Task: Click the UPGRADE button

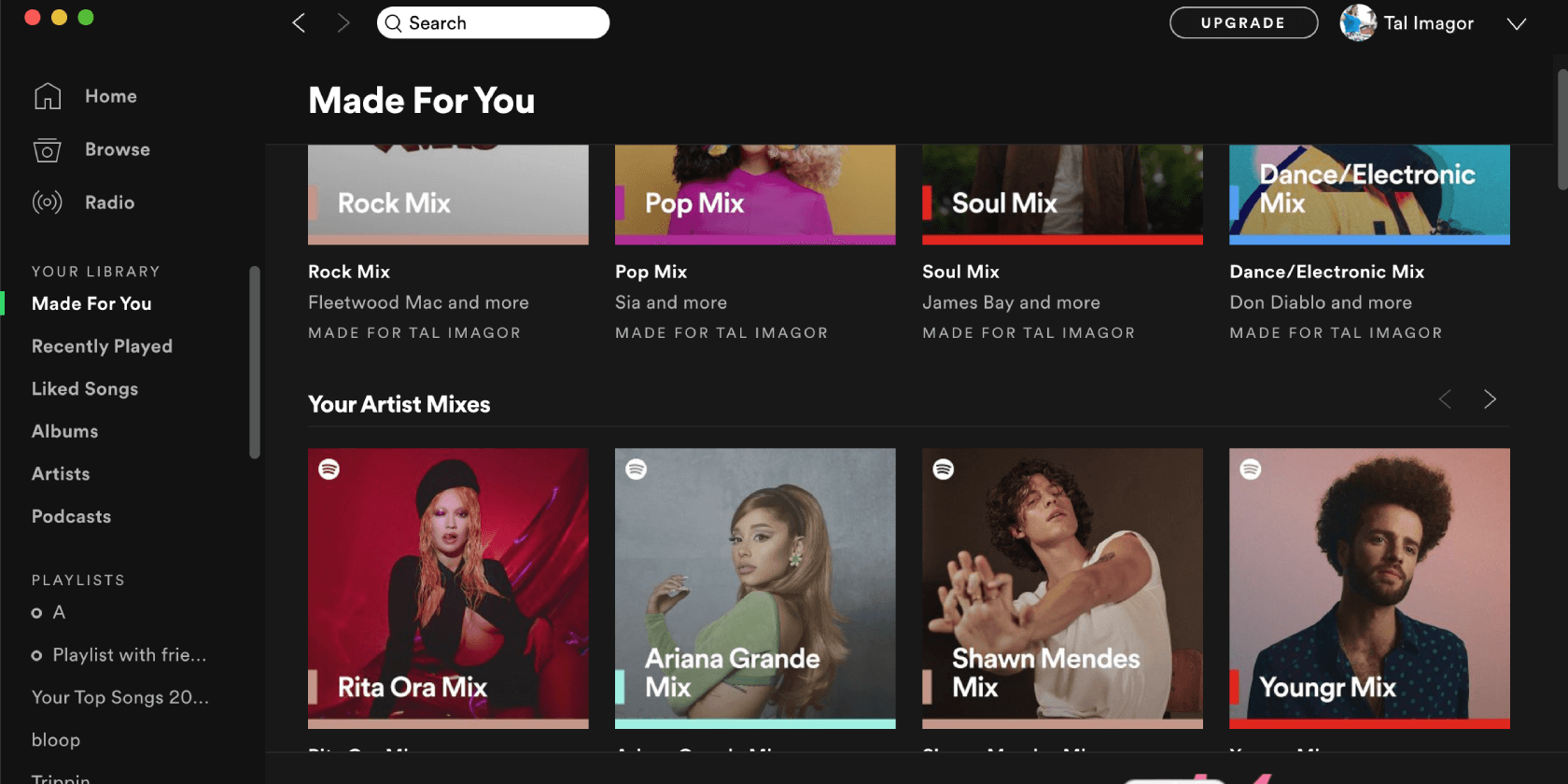Action: point(1243,22)
